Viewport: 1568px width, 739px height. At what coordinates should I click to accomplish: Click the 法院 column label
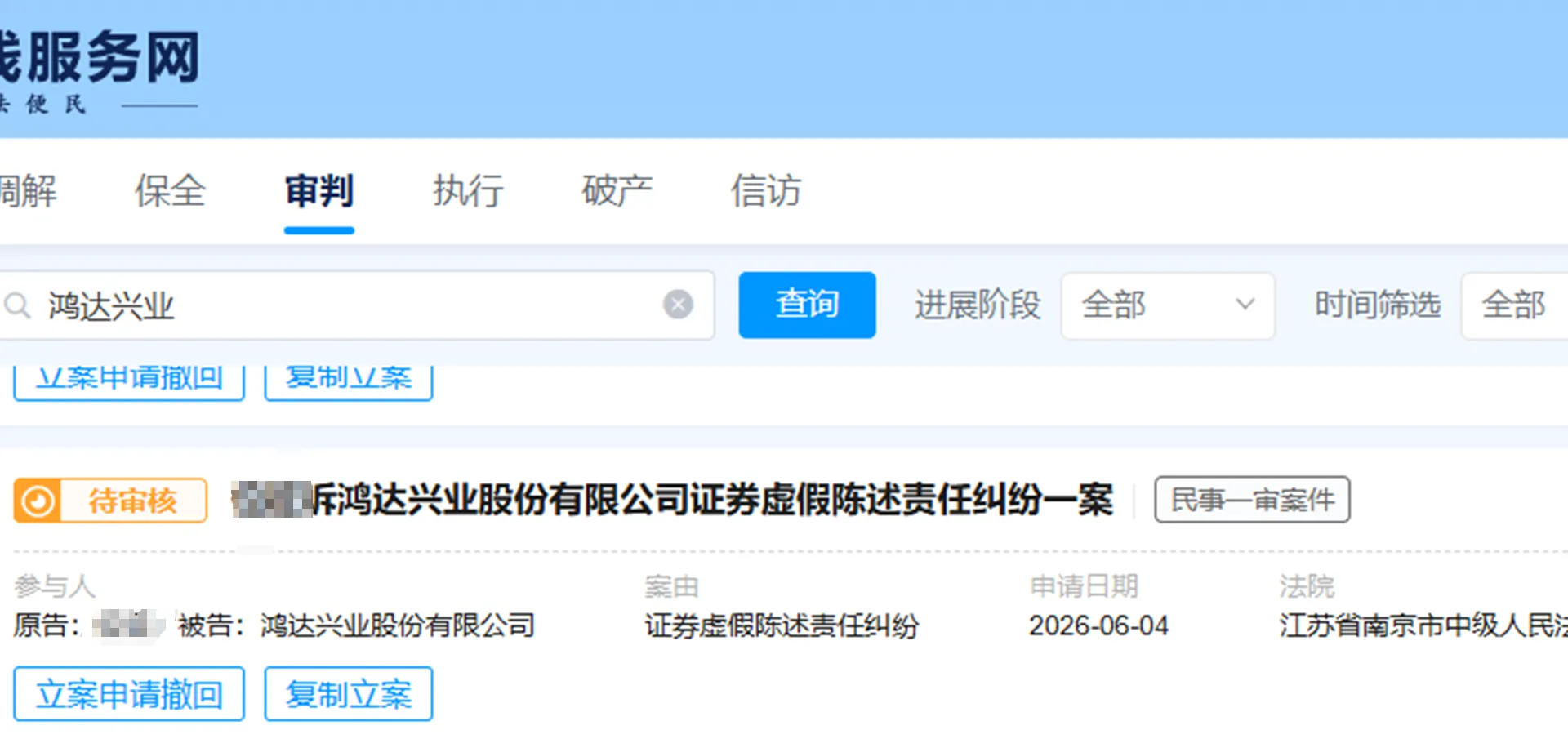click(1307, 585)
